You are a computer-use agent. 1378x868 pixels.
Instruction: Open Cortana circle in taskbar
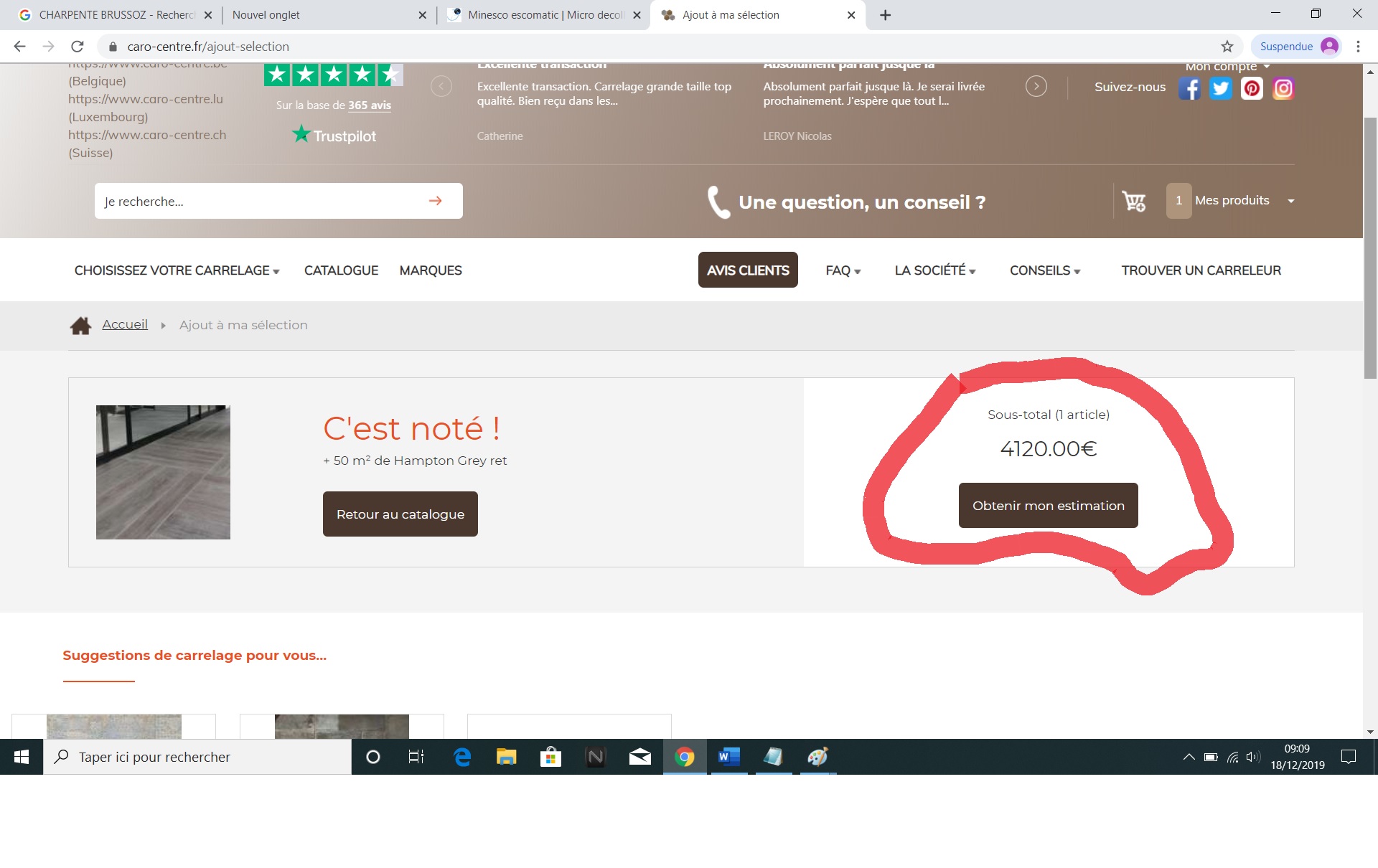click(x=373, y=757)
